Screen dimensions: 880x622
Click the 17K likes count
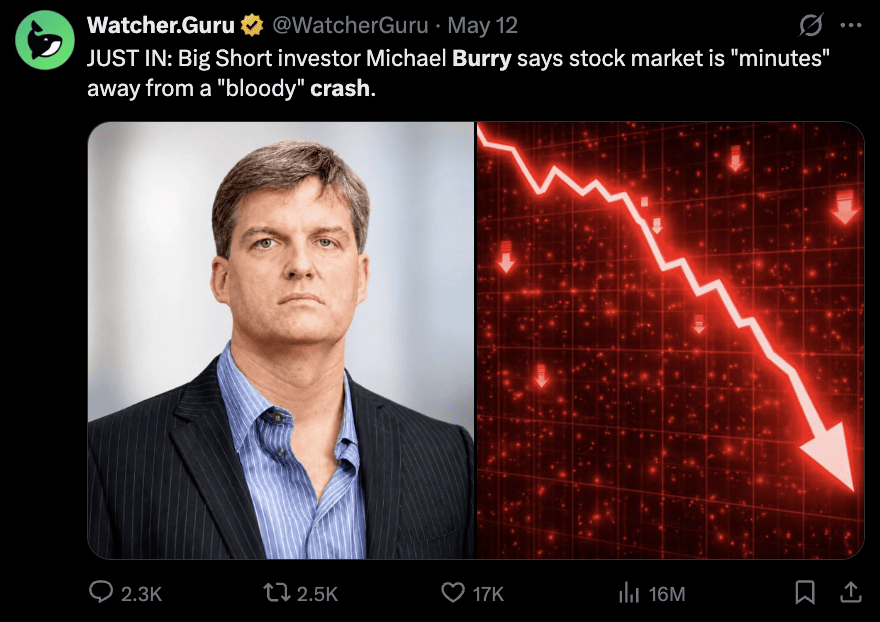pos(488,594)
